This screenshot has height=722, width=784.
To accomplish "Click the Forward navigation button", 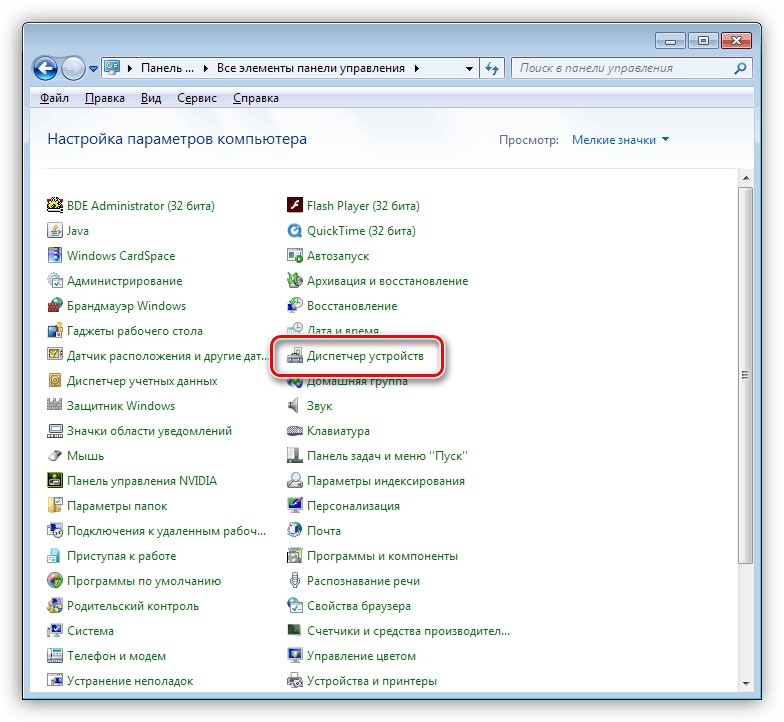I will coord(74,68).
